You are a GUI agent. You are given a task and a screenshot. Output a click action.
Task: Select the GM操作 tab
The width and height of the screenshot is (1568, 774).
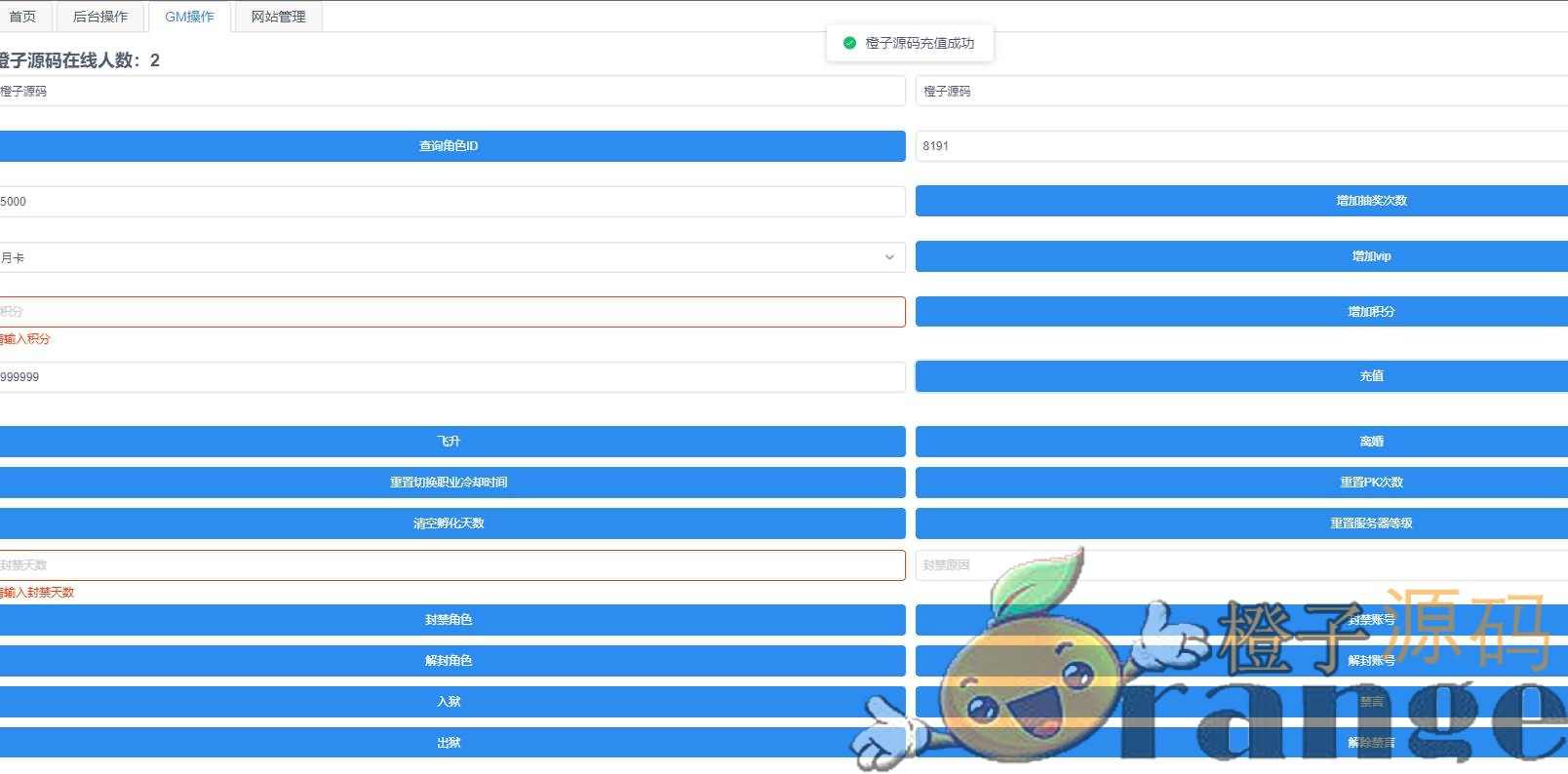189,17
